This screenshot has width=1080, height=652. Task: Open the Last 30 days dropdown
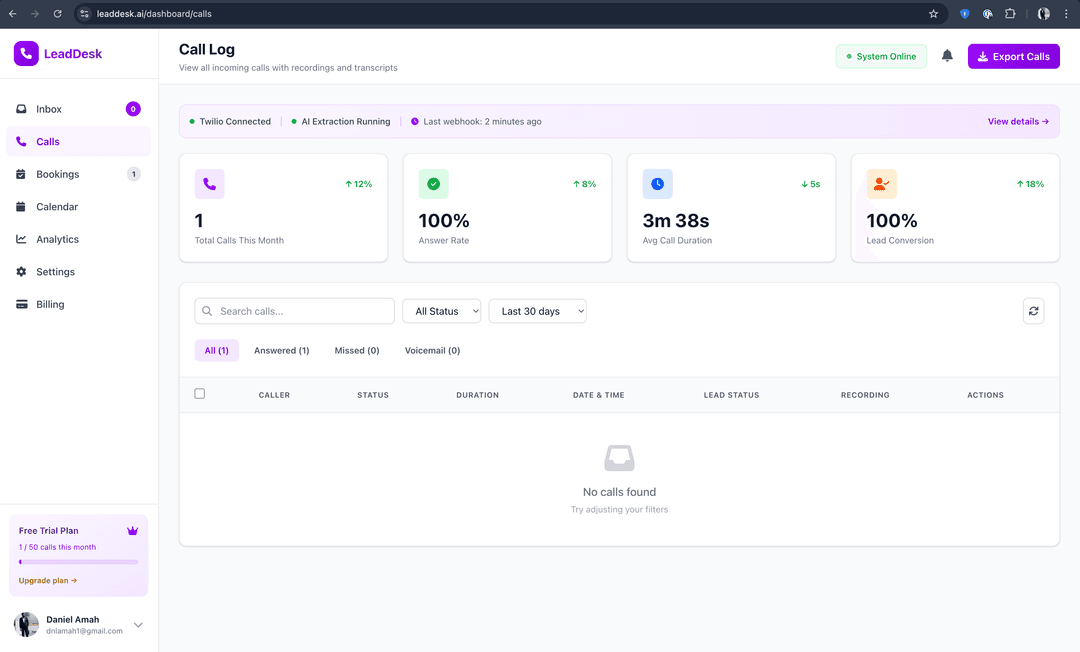pos(537,311)
